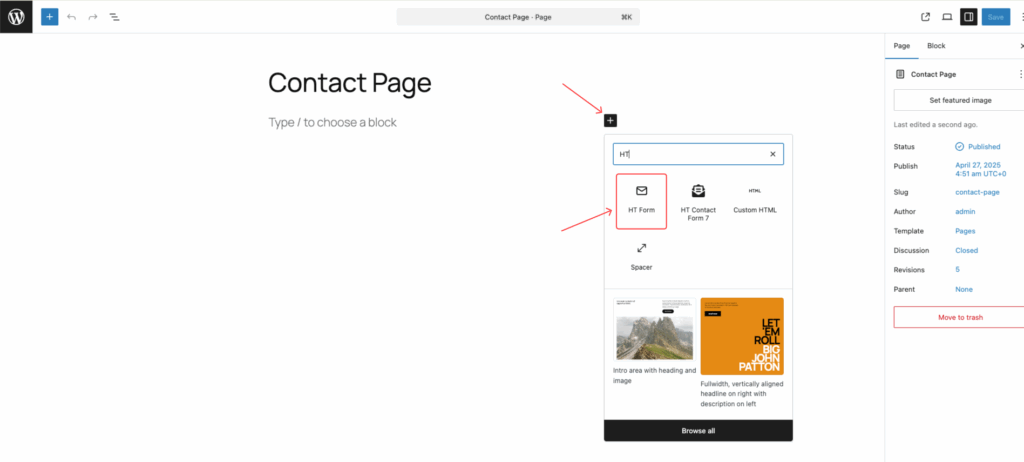
Task: Click the Contact Page title
Action: 349,83
